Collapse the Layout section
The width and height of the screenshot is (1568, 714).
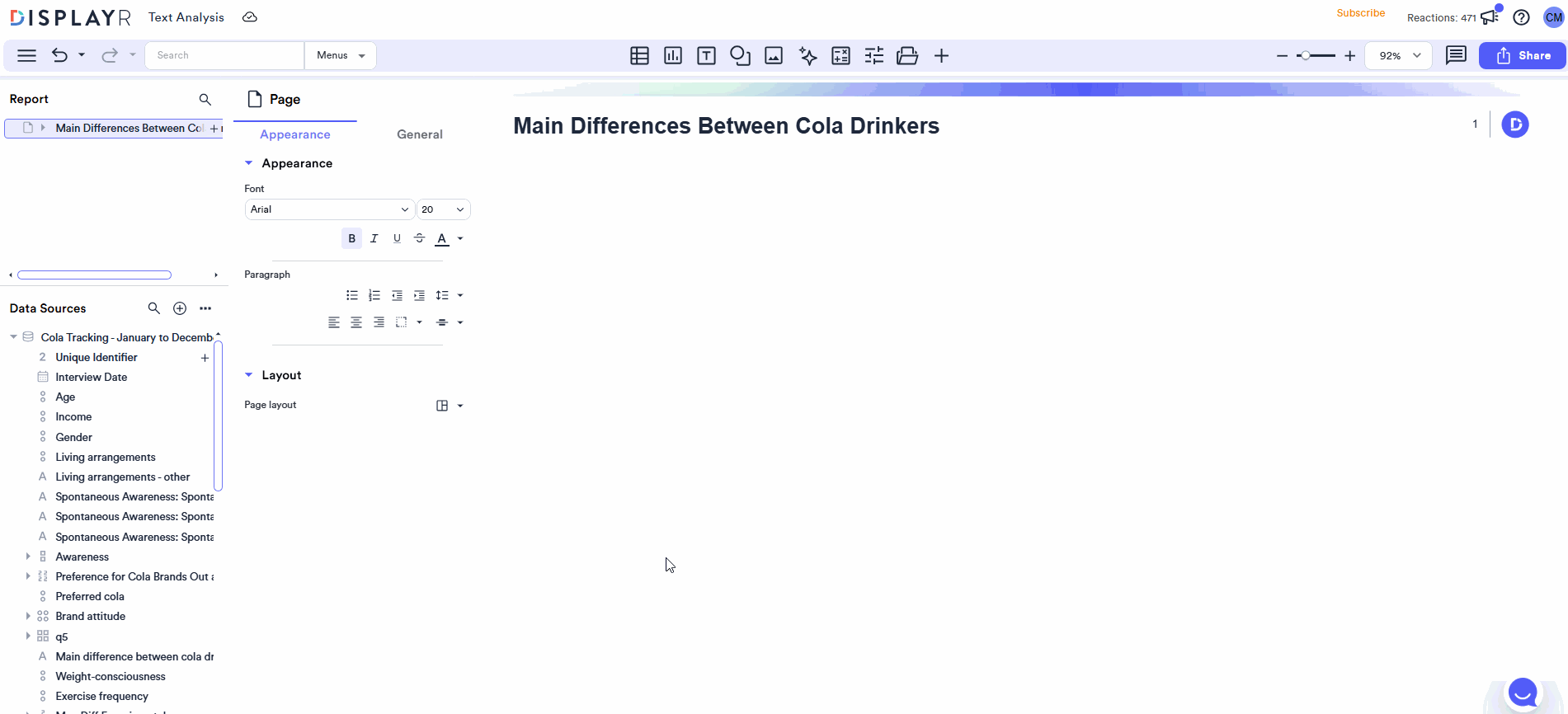point(248,375)
